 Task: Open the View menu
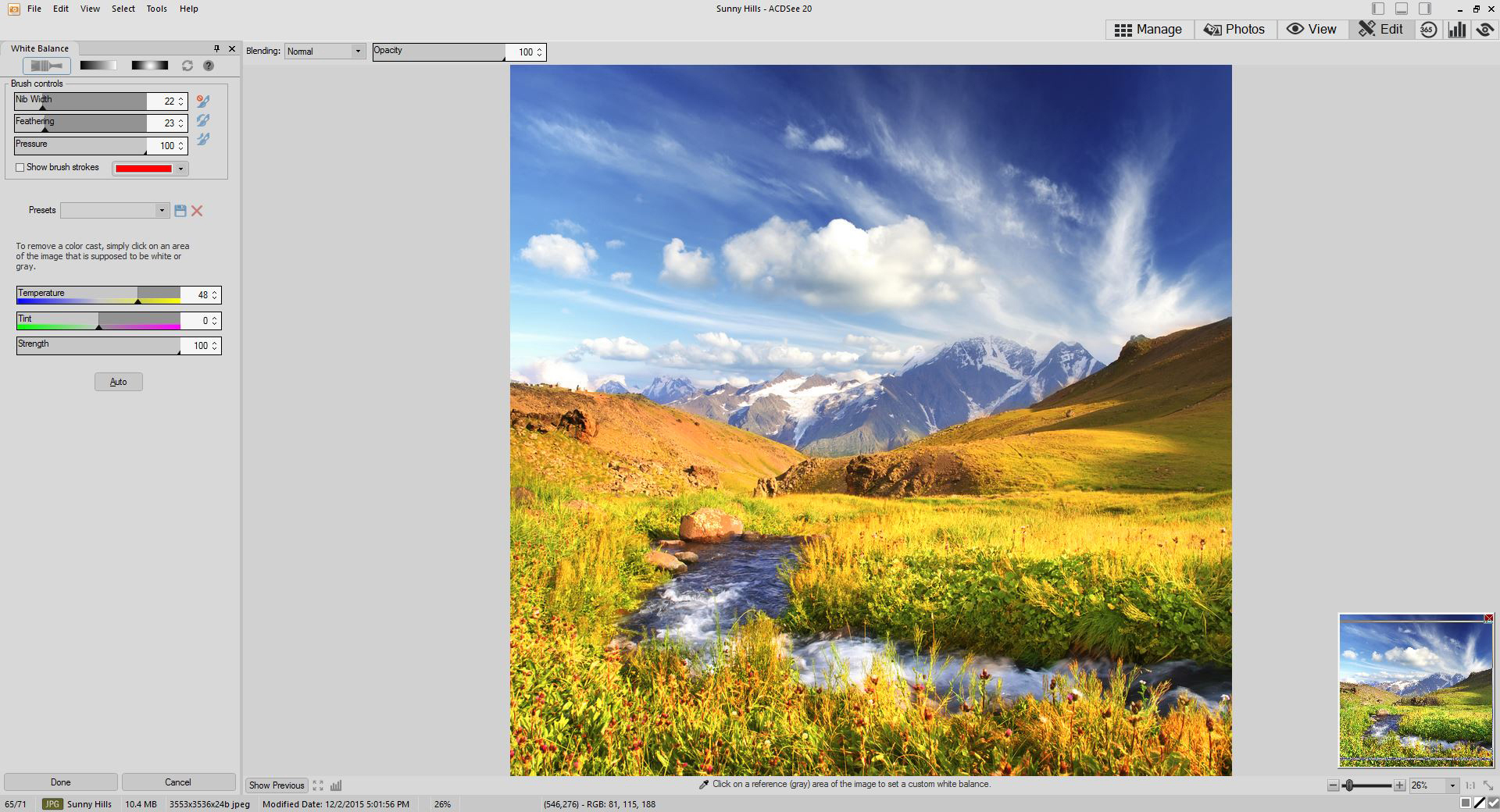90,9
